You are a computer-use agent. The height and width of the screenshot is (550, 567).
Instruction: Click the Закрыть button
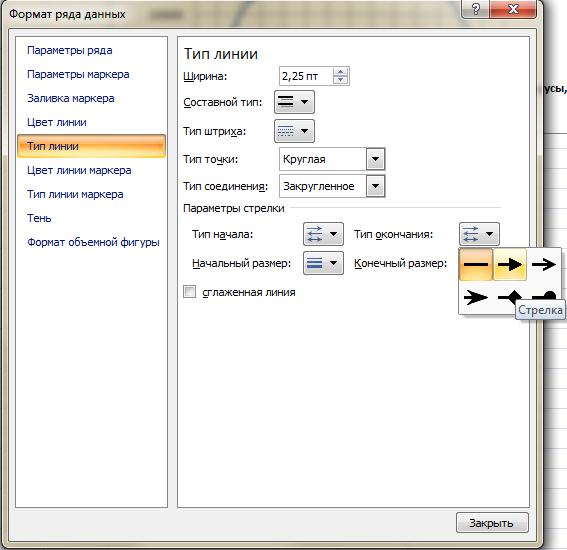pyautogui.click(x=492, y=523)
